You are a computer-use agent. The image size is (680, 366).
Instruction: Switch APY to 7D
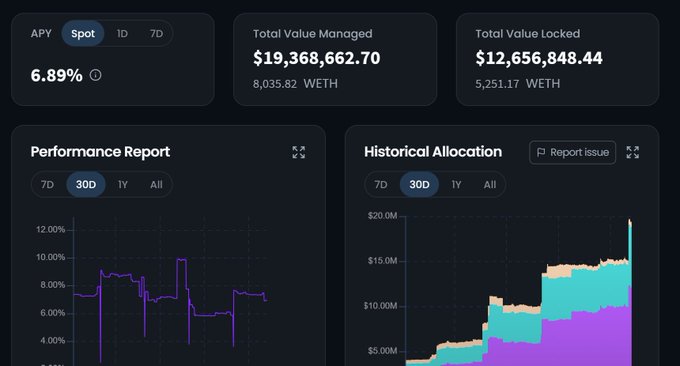point(156,33)
